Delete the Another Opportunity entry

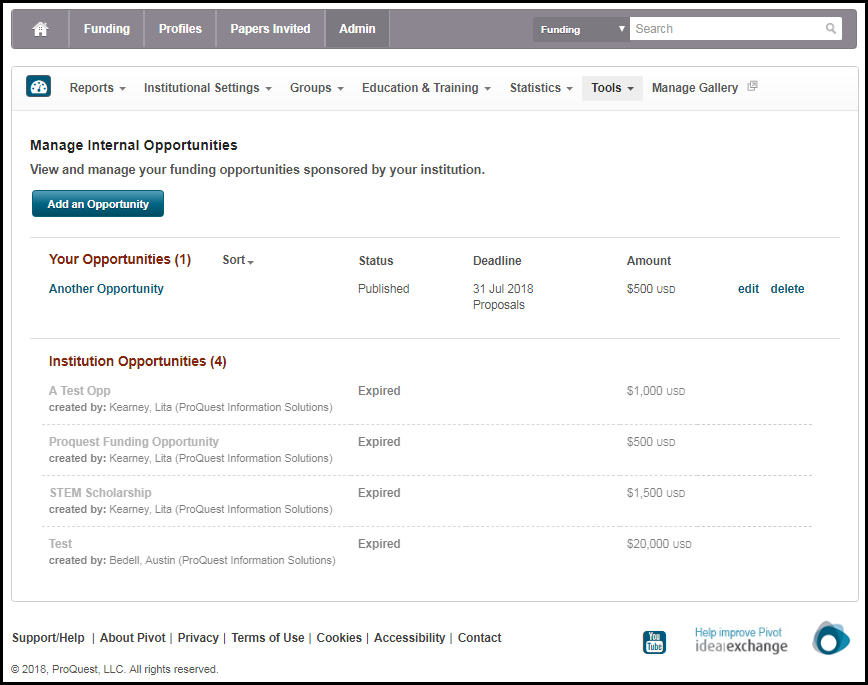787,289
